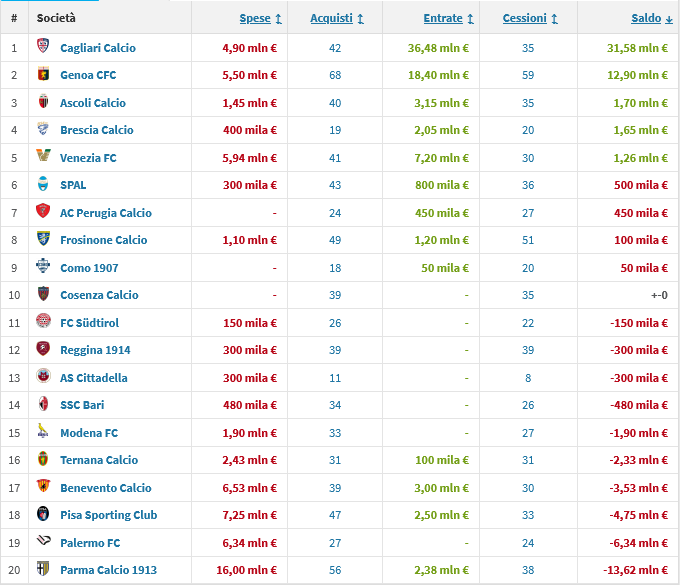Open the Venezia FC club link
This screenshot has width=680, height=585.
[88, 158]
